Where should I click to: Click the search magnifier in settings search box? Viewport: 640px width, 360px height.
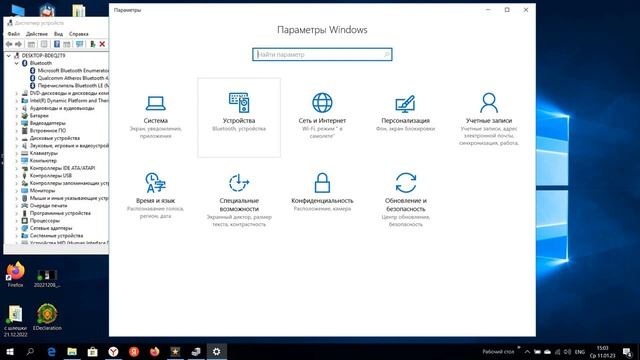click(x=386, y=54)
